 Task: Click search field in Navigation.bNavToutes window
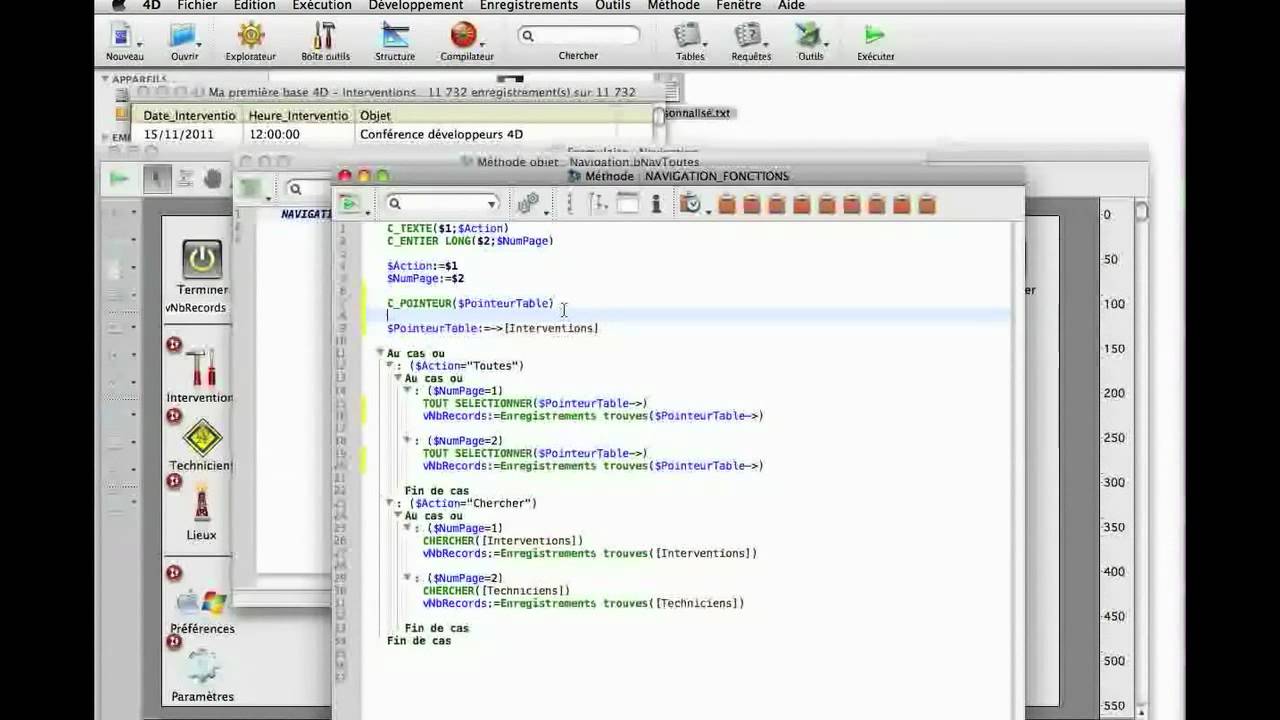[305, 188]
